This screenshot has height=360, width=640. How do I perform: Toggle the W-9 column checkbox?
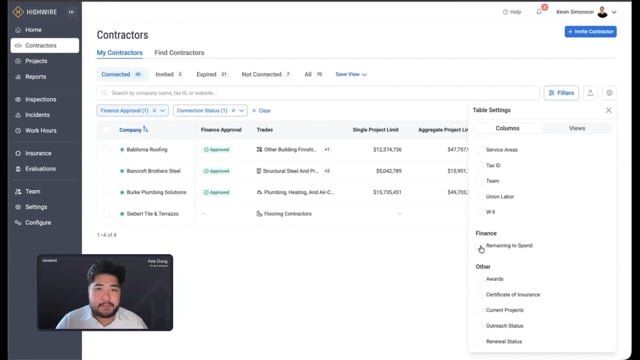tap(480, 212)
